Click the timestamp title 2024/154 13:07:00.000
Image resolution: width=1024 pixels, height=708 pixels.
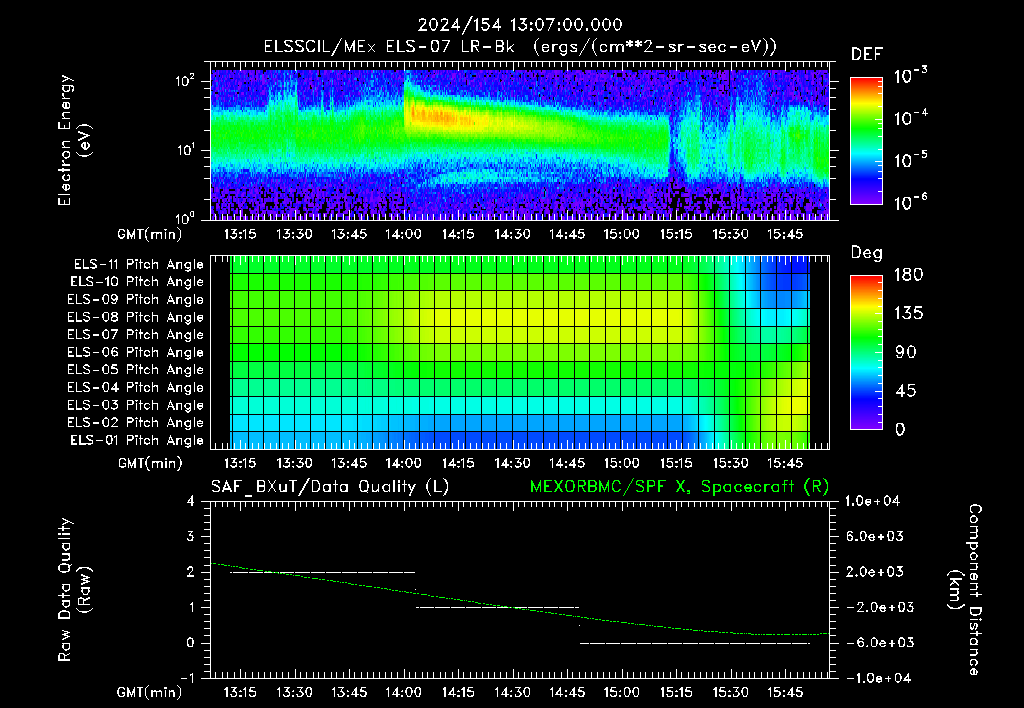pos(520,25)
